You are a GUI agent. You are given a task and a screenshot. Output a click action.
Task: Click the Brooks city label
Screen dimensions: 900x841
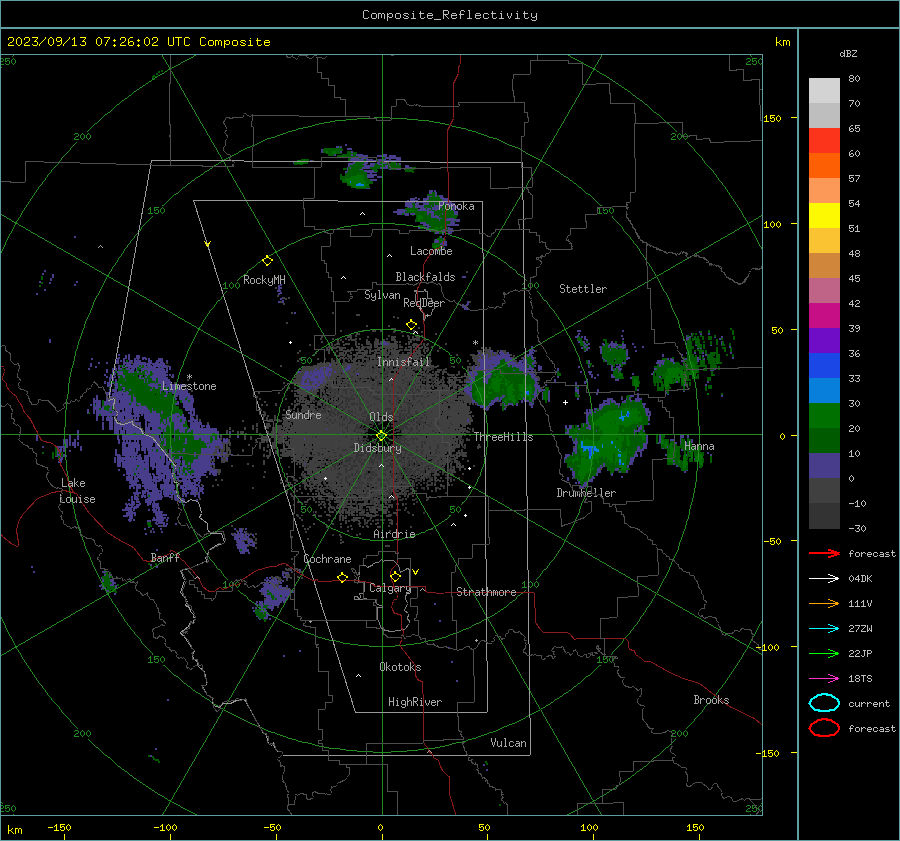point(711,700)
